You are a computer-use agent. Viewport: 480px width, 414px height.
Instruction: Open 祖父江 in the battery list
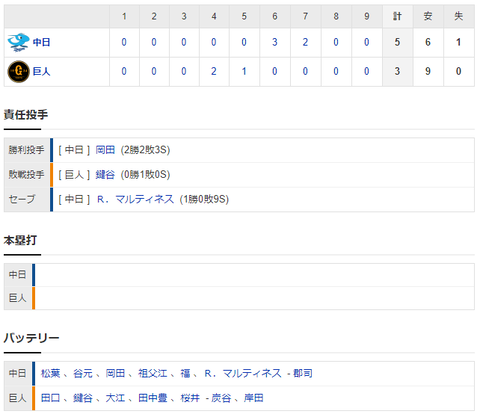click(x=153, y=373)
